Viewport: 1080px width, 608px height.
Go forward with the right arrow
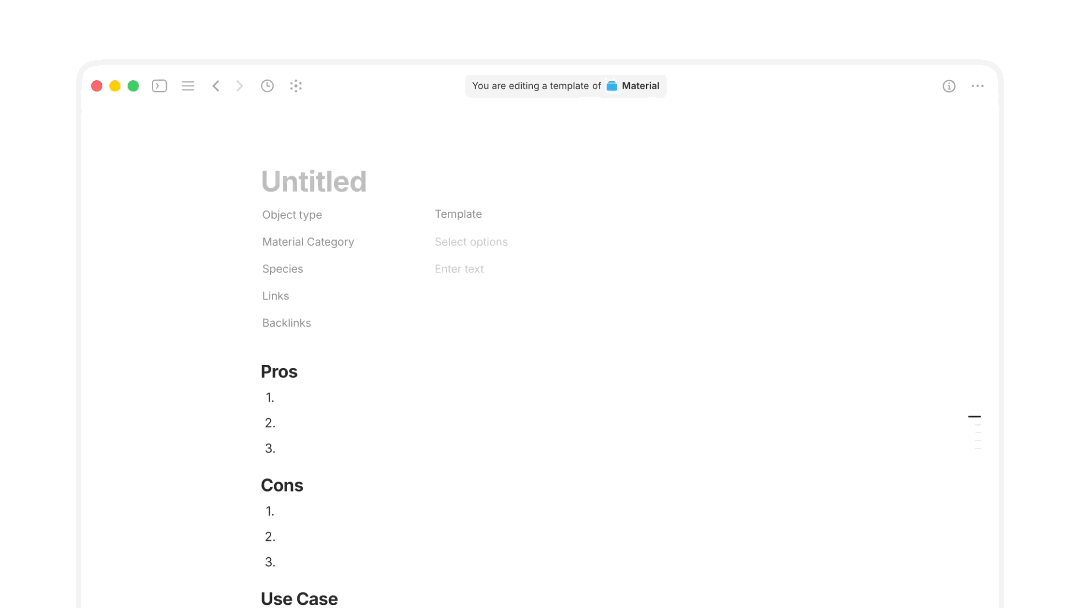coord(240,86)
